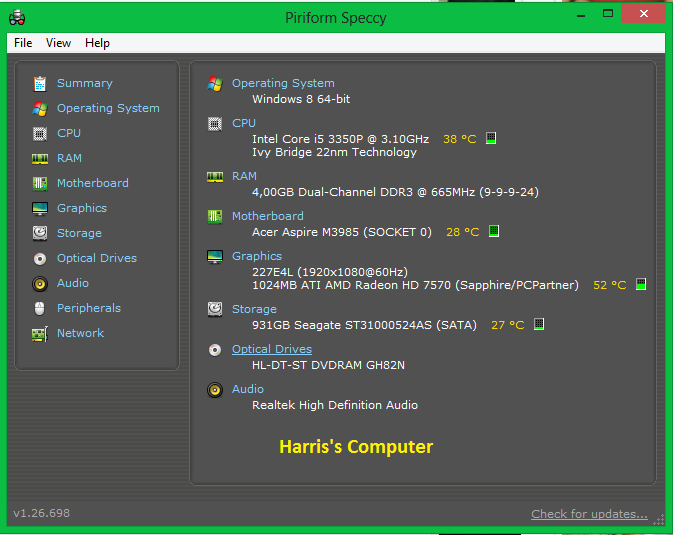Minimize the Speccy window

pyautogui.click(x=581, y=14)
